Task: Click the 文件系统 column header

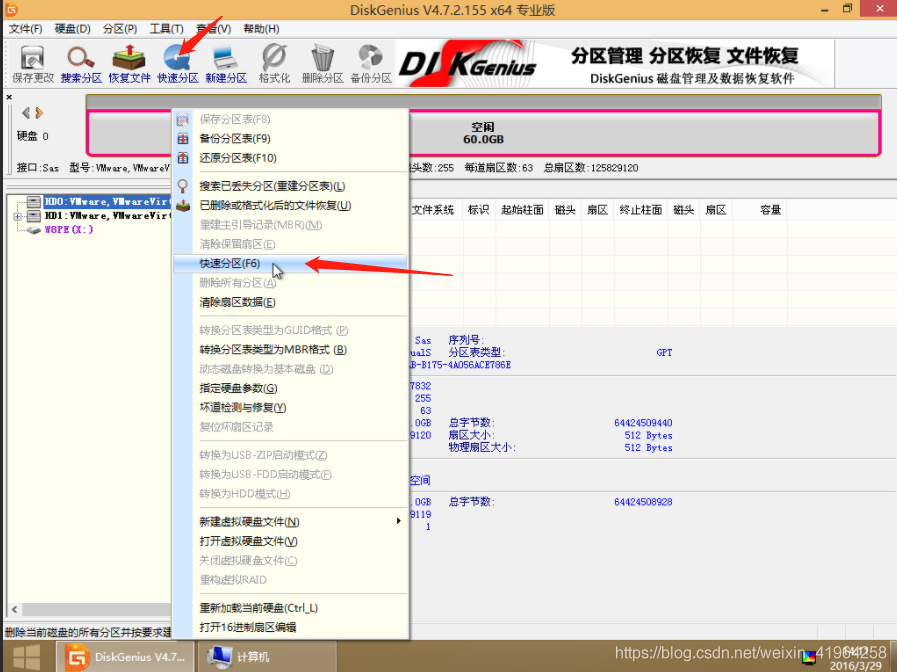Action: (x=432, y=210)
